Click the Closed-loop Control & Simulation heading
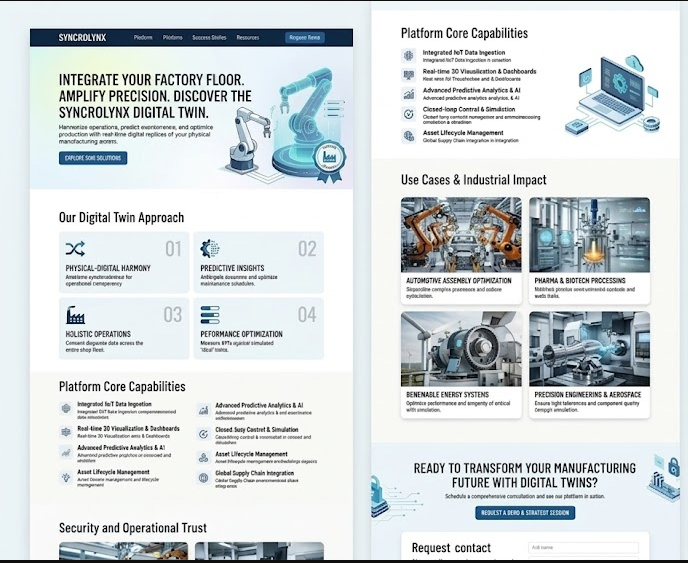This screenshot has height=563, width=688. [469, 109]
